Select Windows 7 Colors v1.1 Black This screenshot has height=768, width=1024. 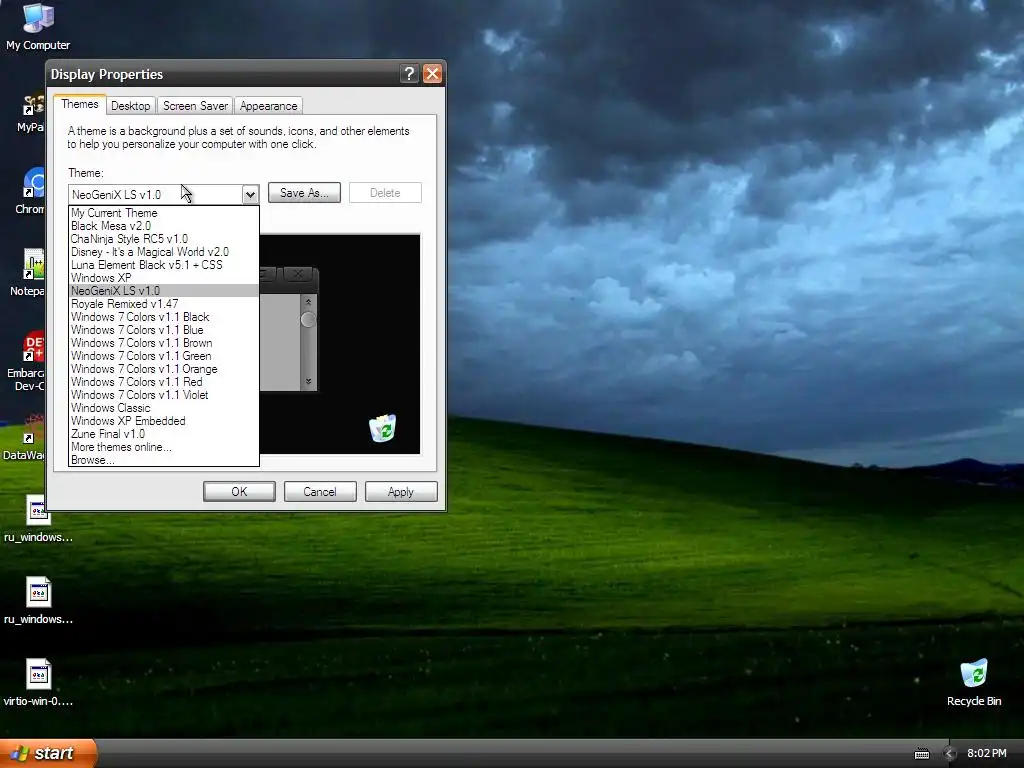coord(164,317)
